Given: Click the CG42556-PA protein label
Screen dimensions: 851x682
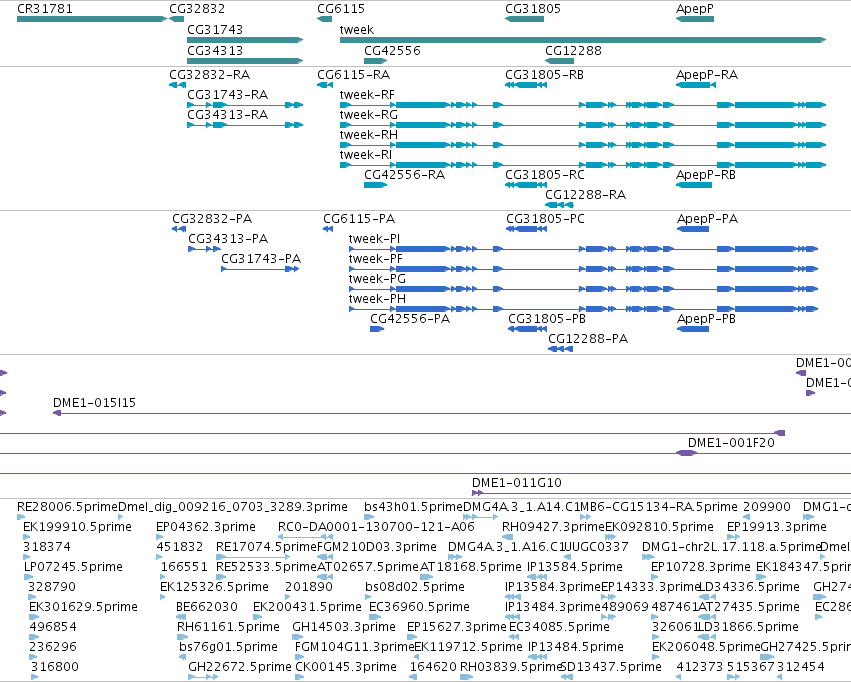Looking at the screenshot, I should pos(410,319).
